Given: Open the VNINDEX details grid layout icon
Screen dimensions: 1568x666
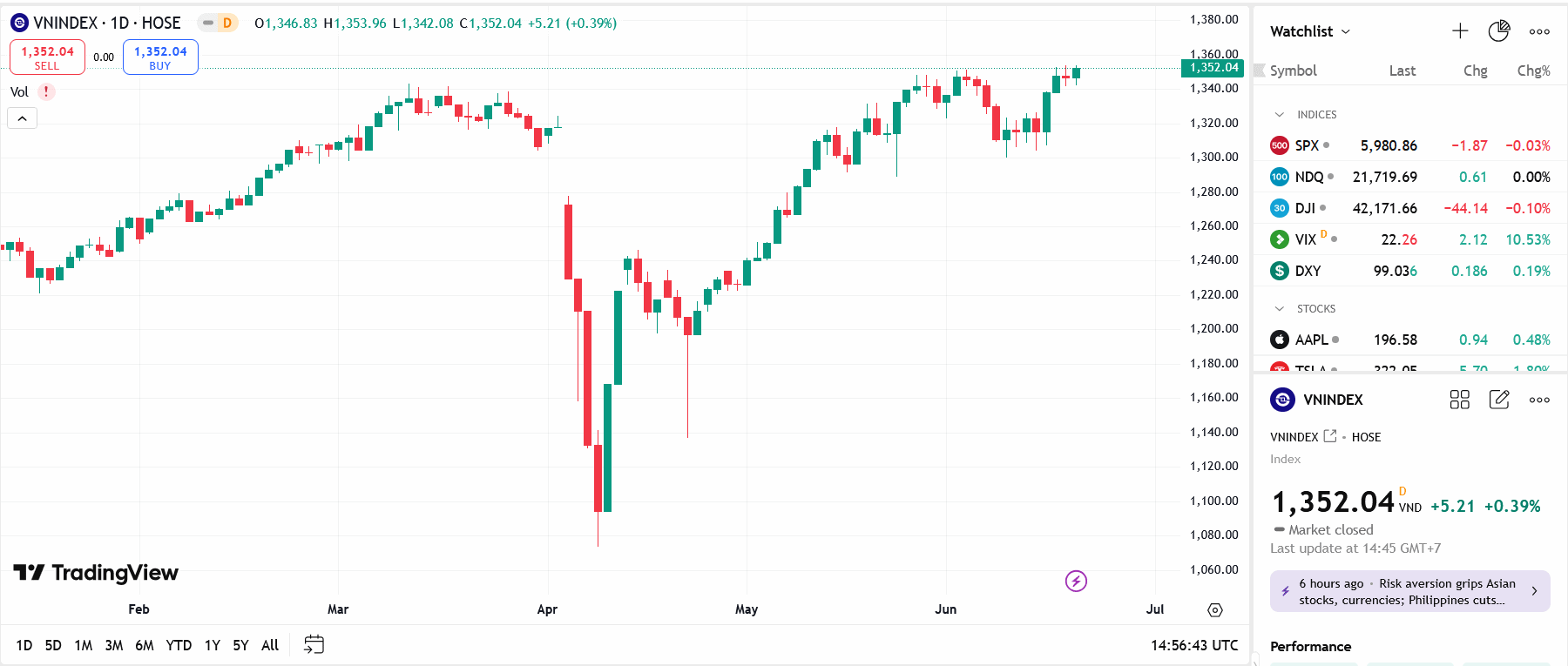Looking at the screenshot, I should 1459,400.
